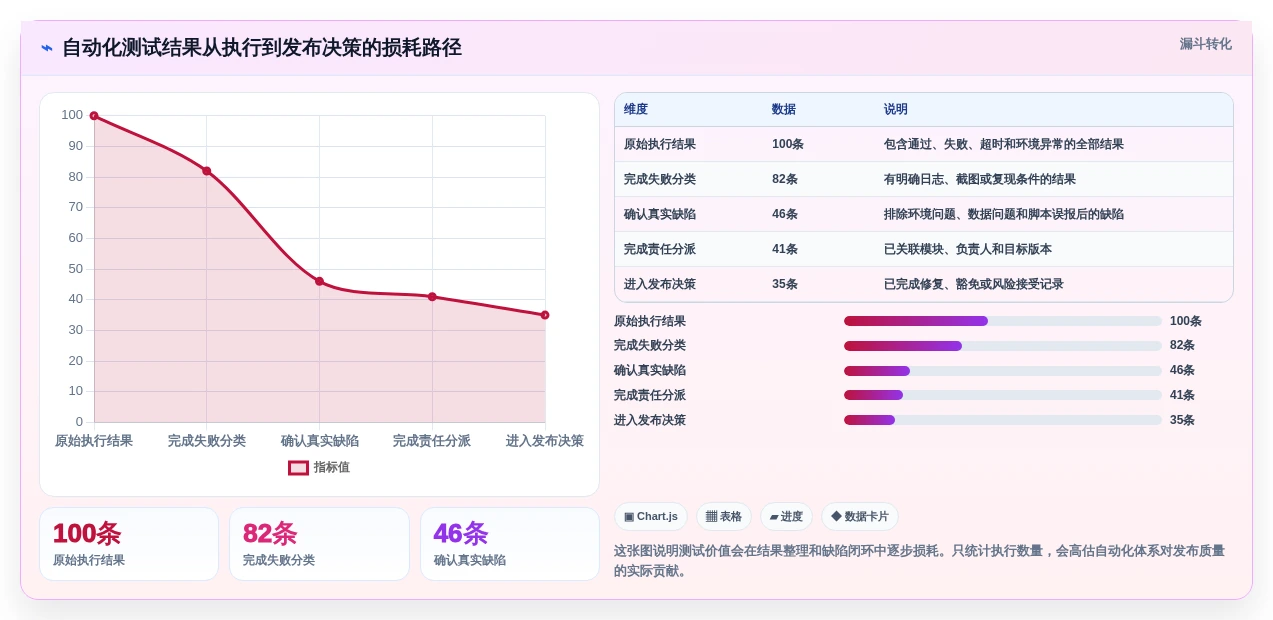Click the chart data point at 原始执行结果
Screen dimensions: 1273x620
(x=94, y=116)
